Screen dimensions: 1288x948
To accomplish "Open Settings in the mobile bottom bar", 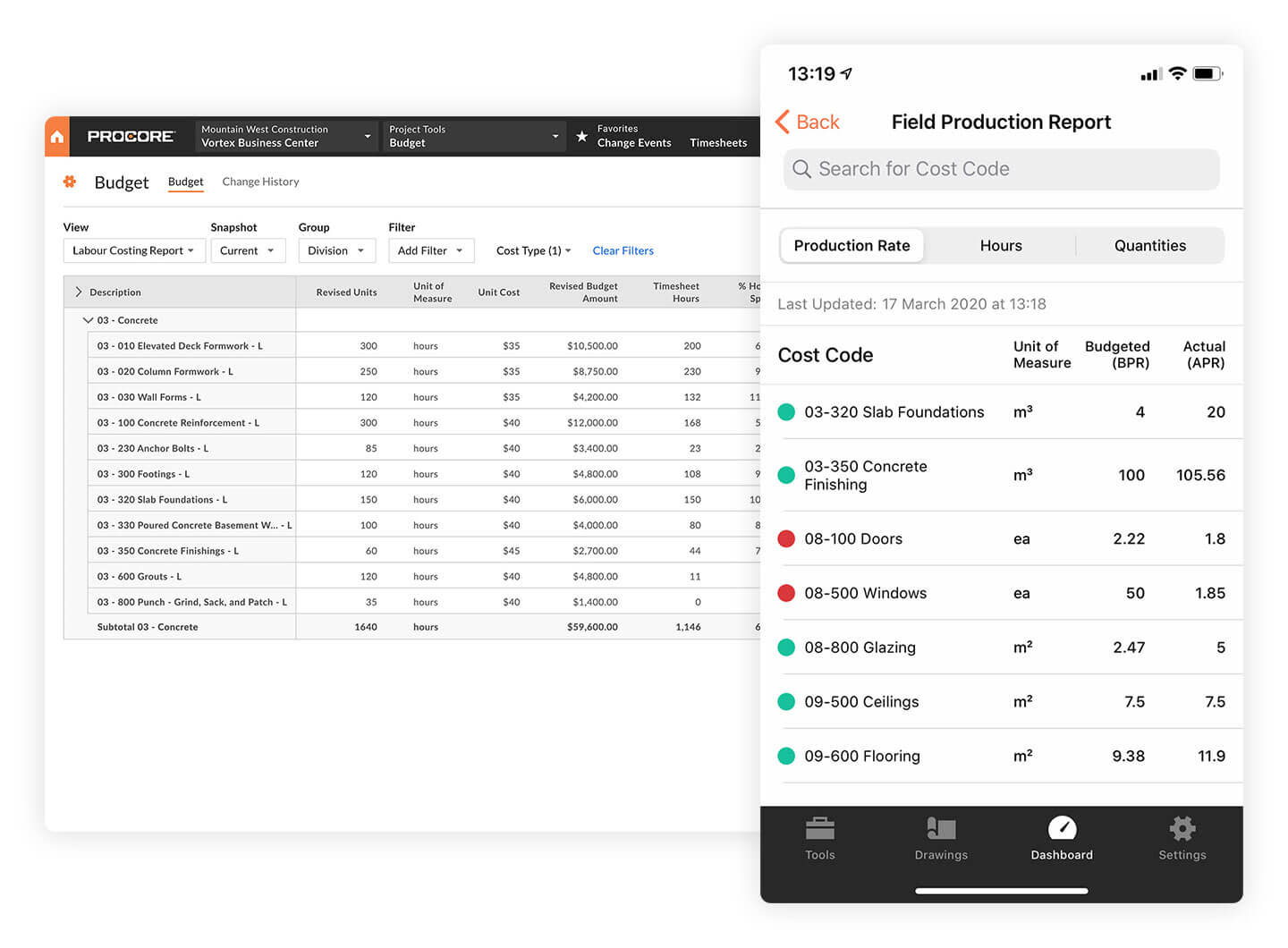I will pos(1182,838).
